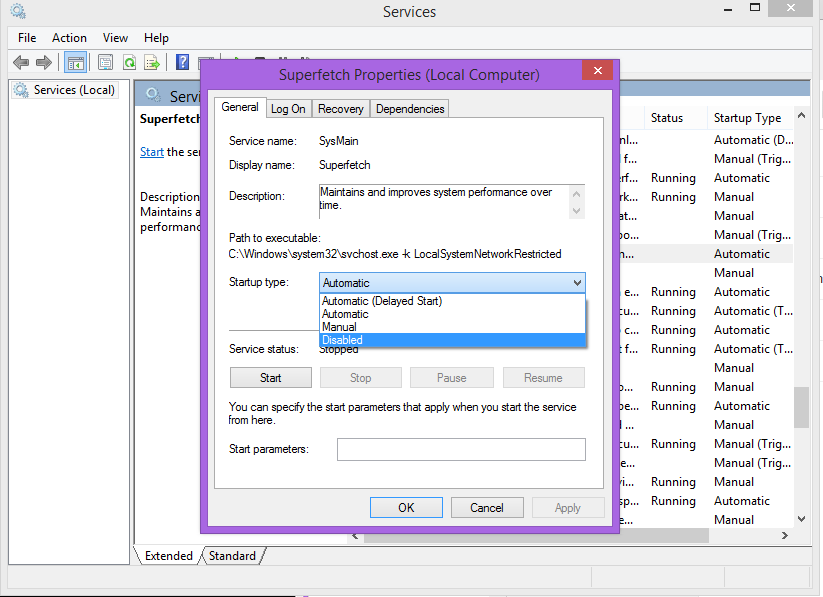Click Start link in Services description pane

click(x=152, y=152)
